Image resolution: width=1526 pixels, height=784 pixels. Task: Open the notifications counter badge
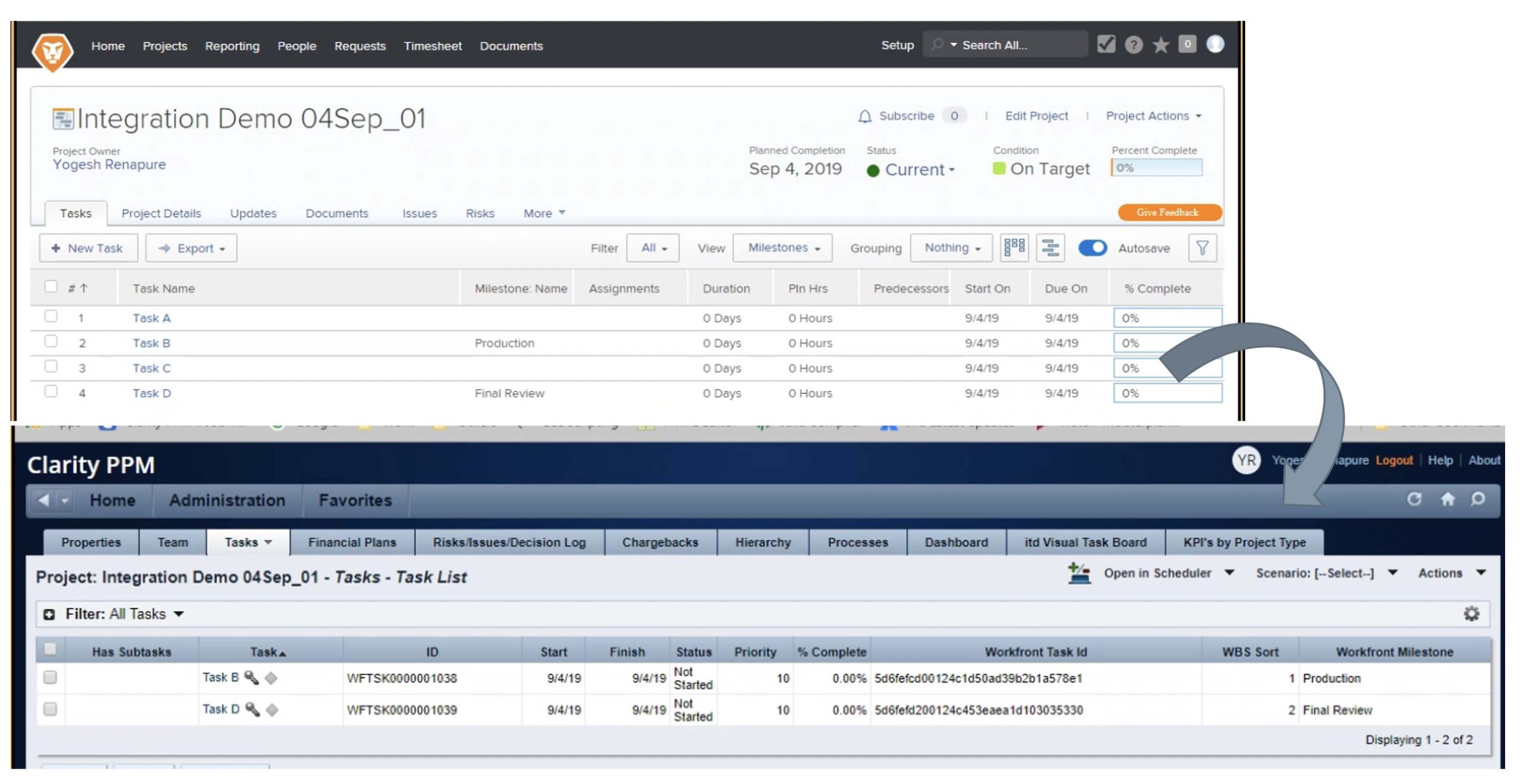(1187, 44)
